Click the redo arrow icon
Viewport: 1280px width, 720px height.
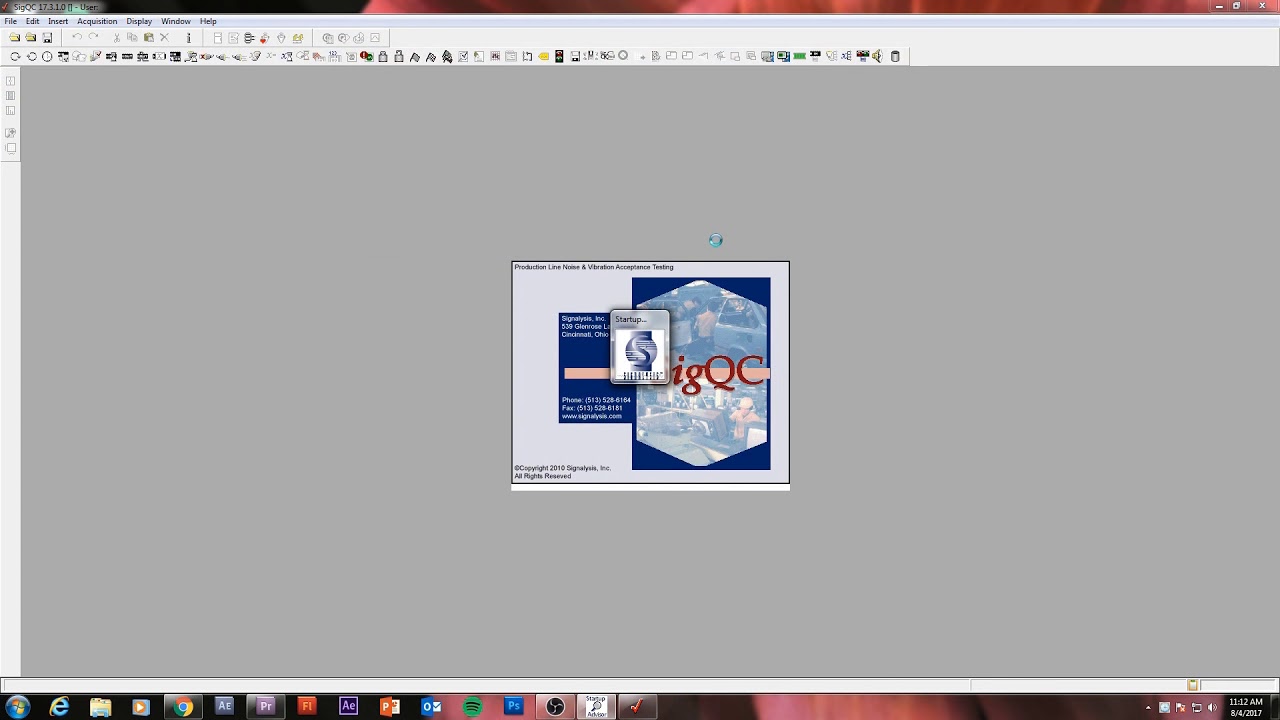click(93, 38)
